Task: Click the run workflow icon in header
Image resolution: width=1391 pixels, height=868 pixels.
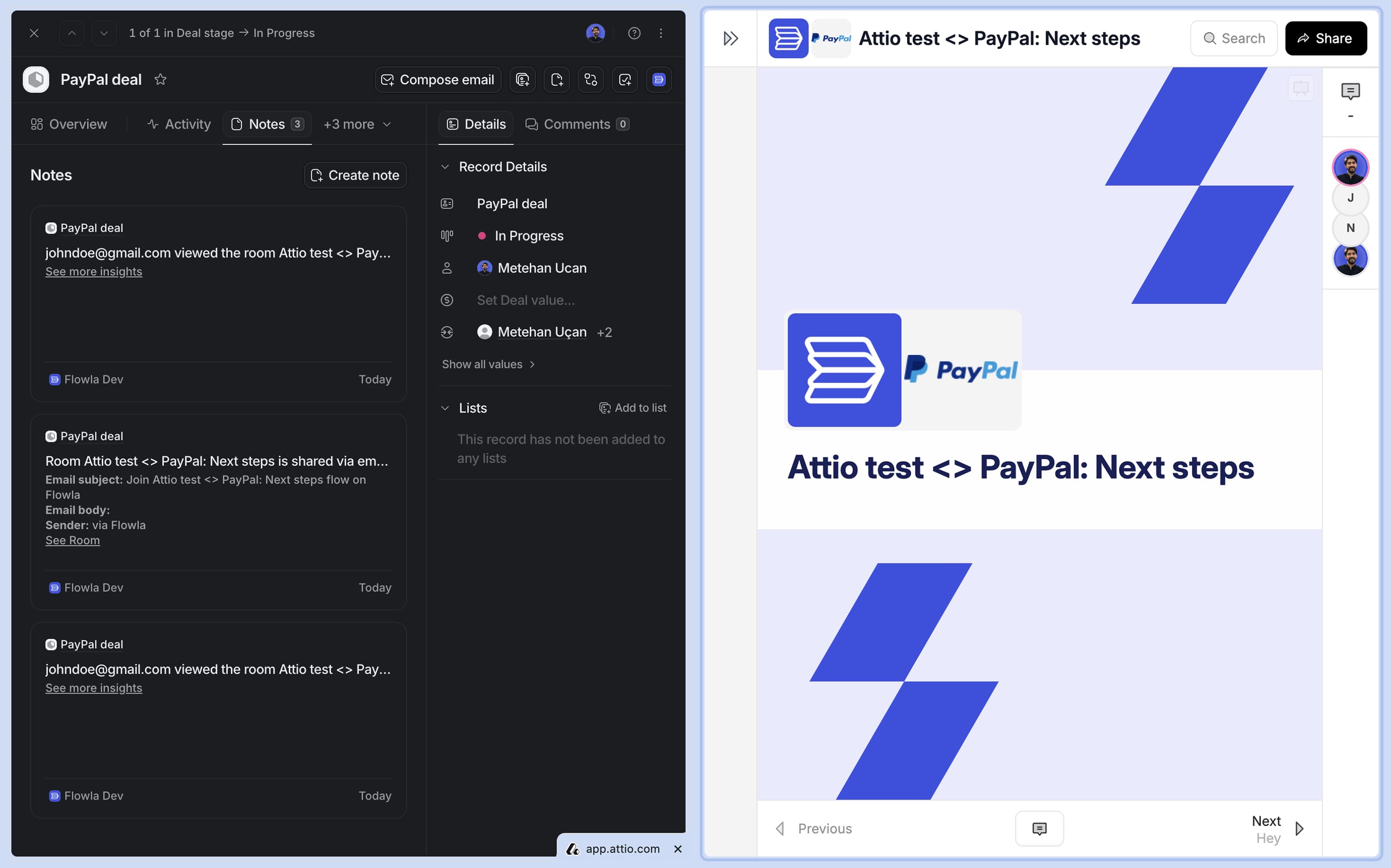Action: [x=590, y=80]
